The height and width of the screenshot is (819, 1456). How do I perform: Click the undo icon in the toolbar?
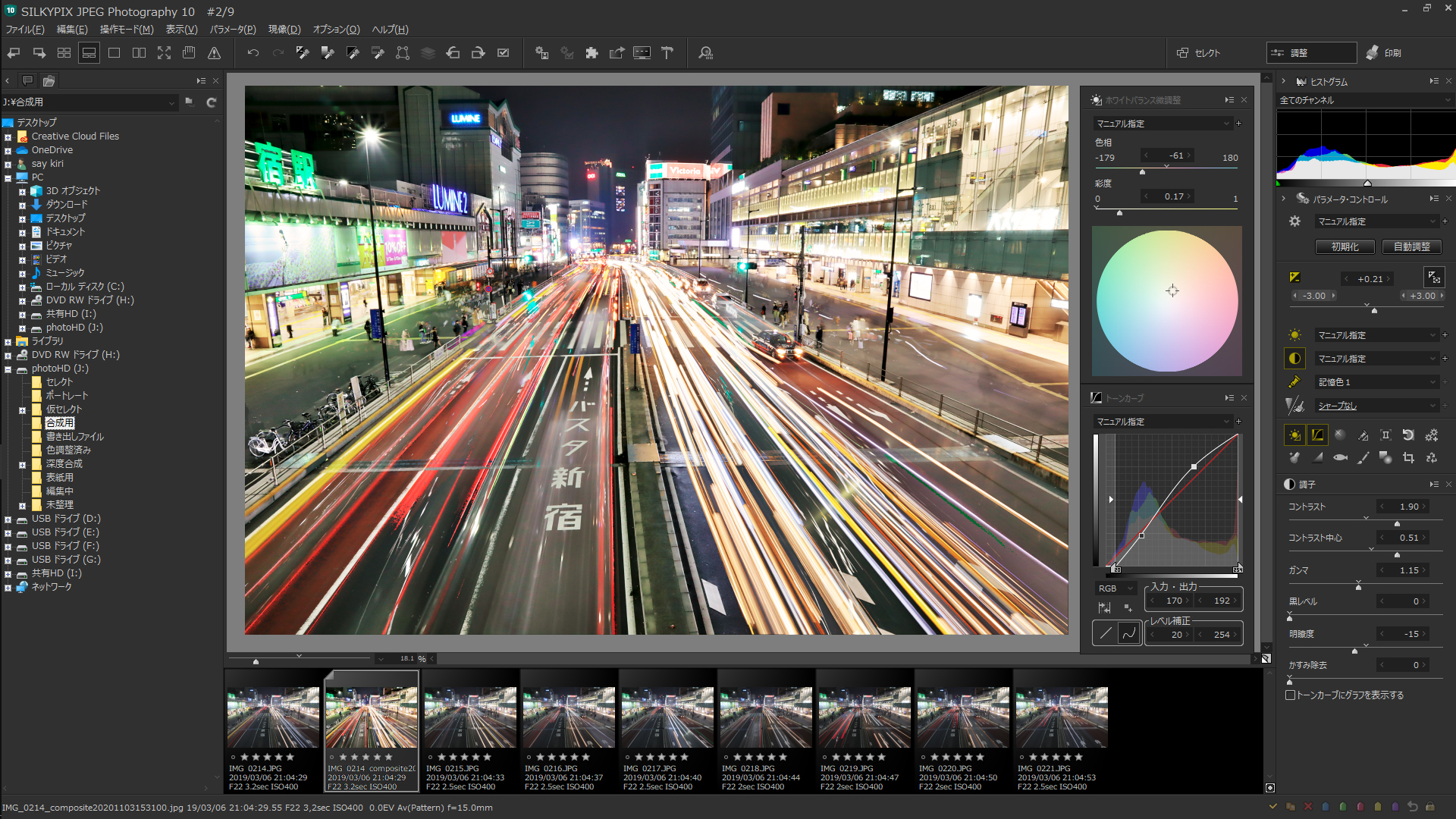pos(253,53)
